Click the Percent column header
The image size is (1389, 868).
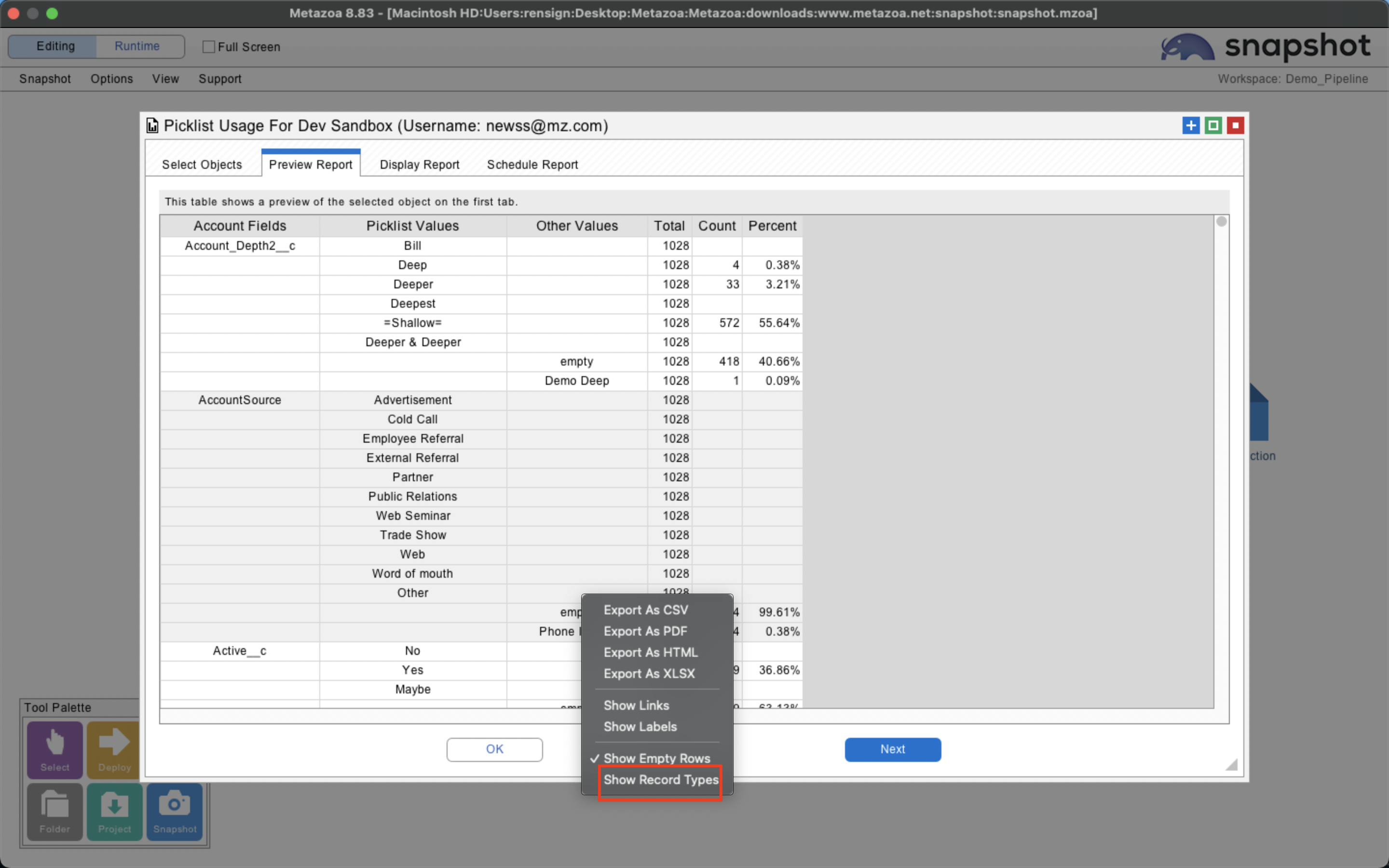(772, 226)
